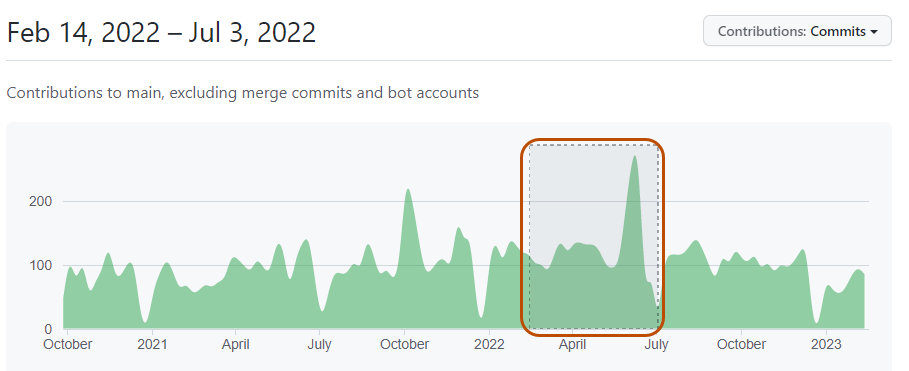Screen dimensions: 909x371
Task: Click the July label between April and October 2021
Action: 319,344
